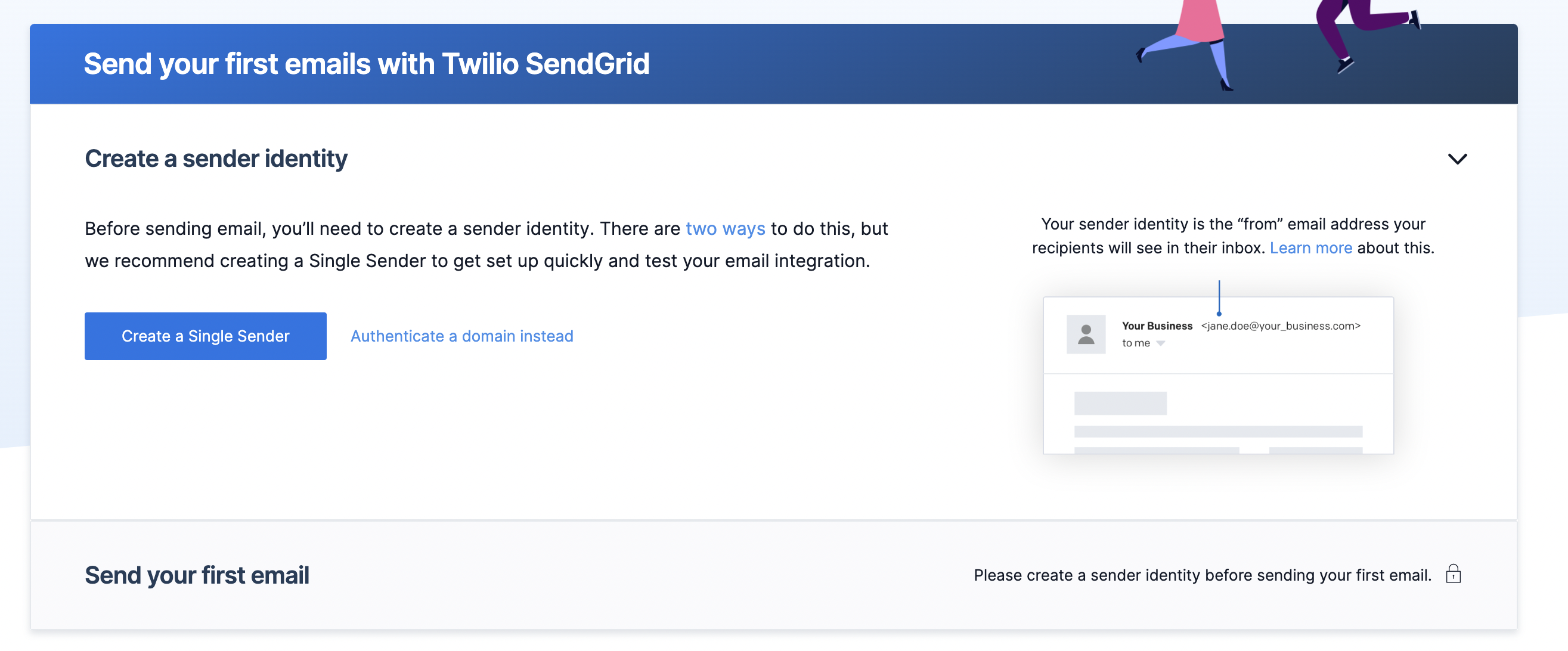Click the Single Sender recommendation text

coord(477,261)
